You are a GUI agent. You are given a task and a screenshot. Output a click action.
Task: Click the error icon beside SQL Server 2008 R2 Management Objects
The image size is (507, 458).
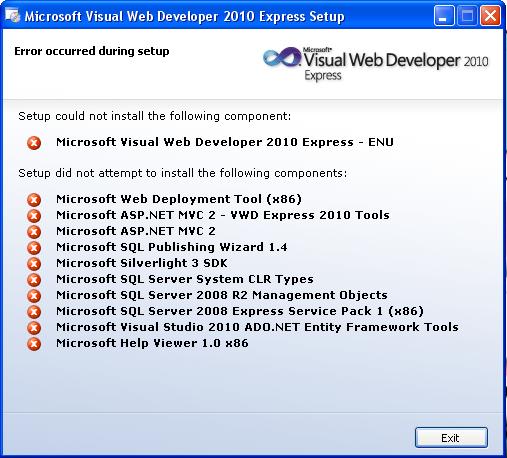[34, 296]
